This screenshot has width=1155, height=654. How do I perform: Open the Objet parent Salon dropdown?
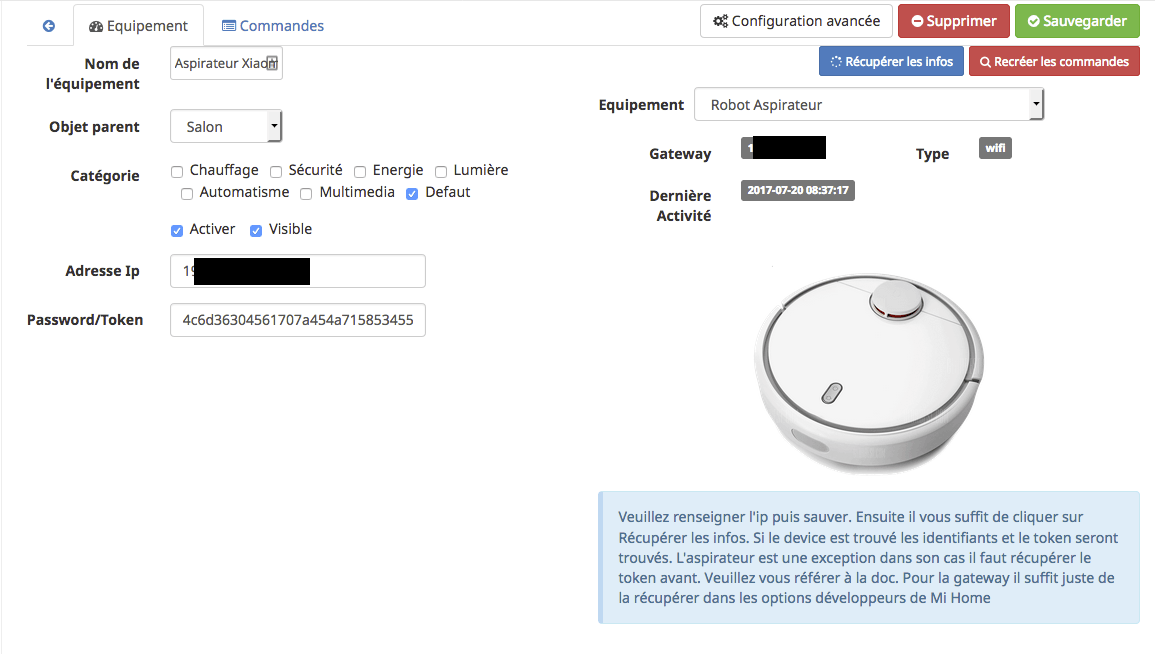tap(226, 126)
